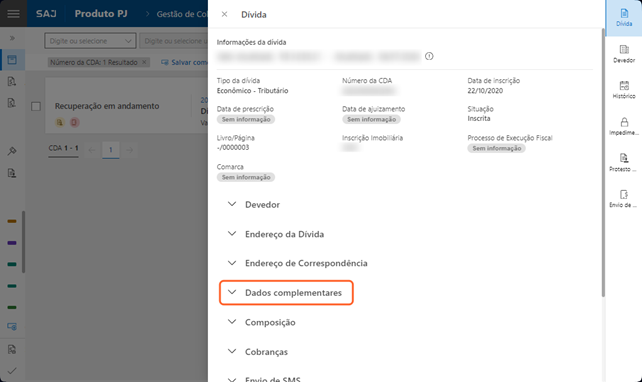
Task: Click the checkmark icon at sidebar bottom
Action: tap(12, 371)
